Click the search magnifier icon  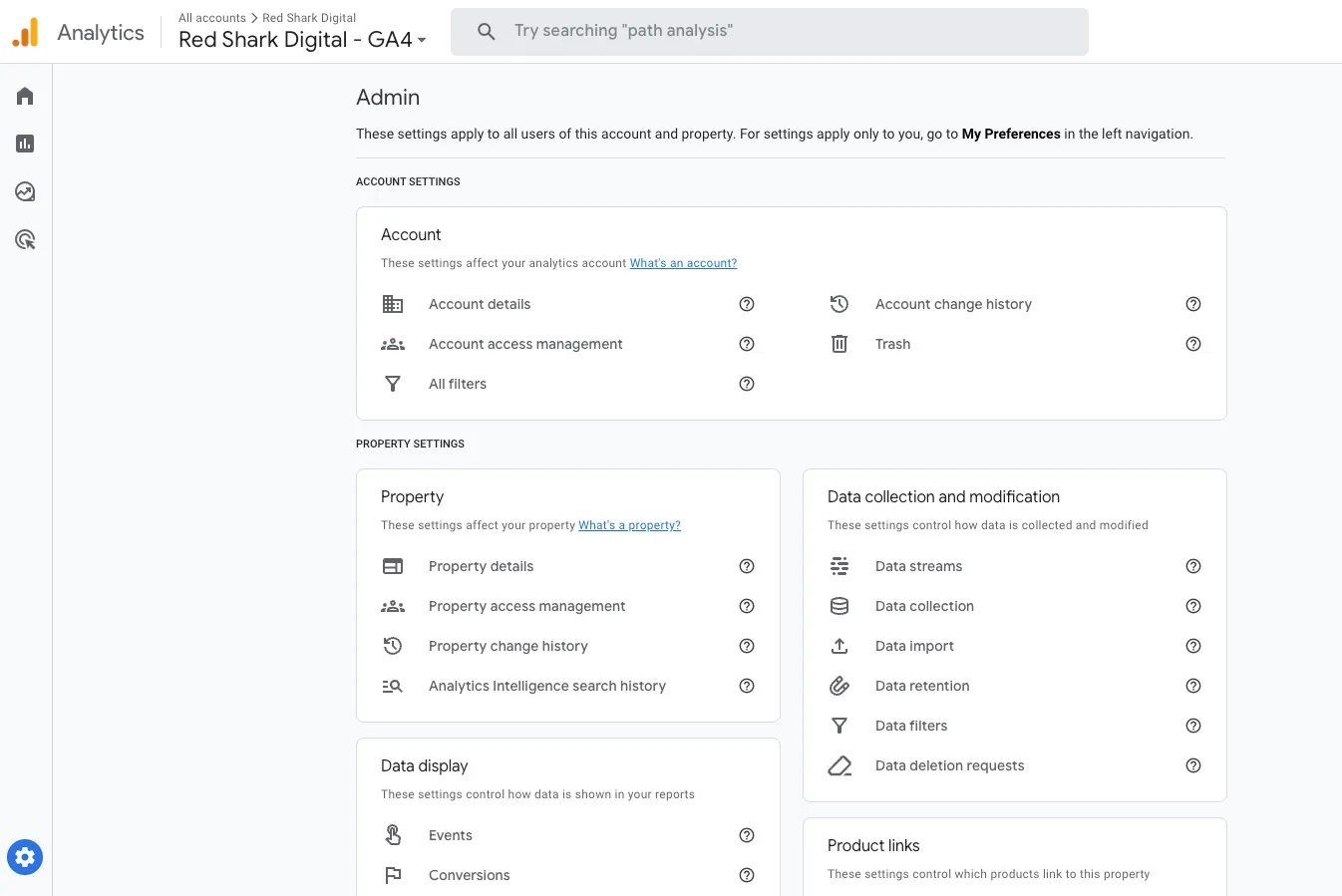tap(486, 31)
